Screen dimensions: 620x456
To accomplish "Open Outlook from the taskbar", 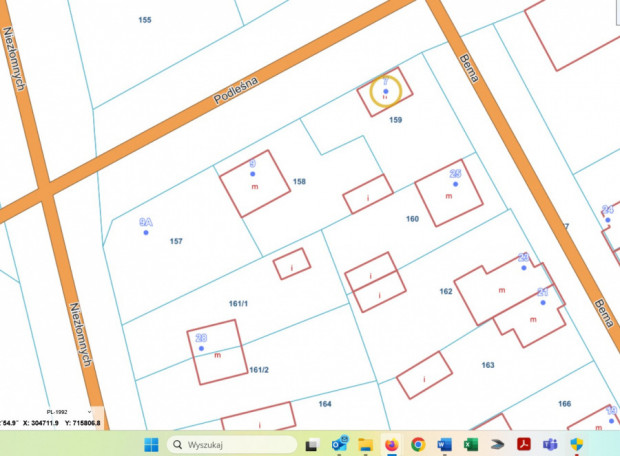I will [x=339, y=444].
